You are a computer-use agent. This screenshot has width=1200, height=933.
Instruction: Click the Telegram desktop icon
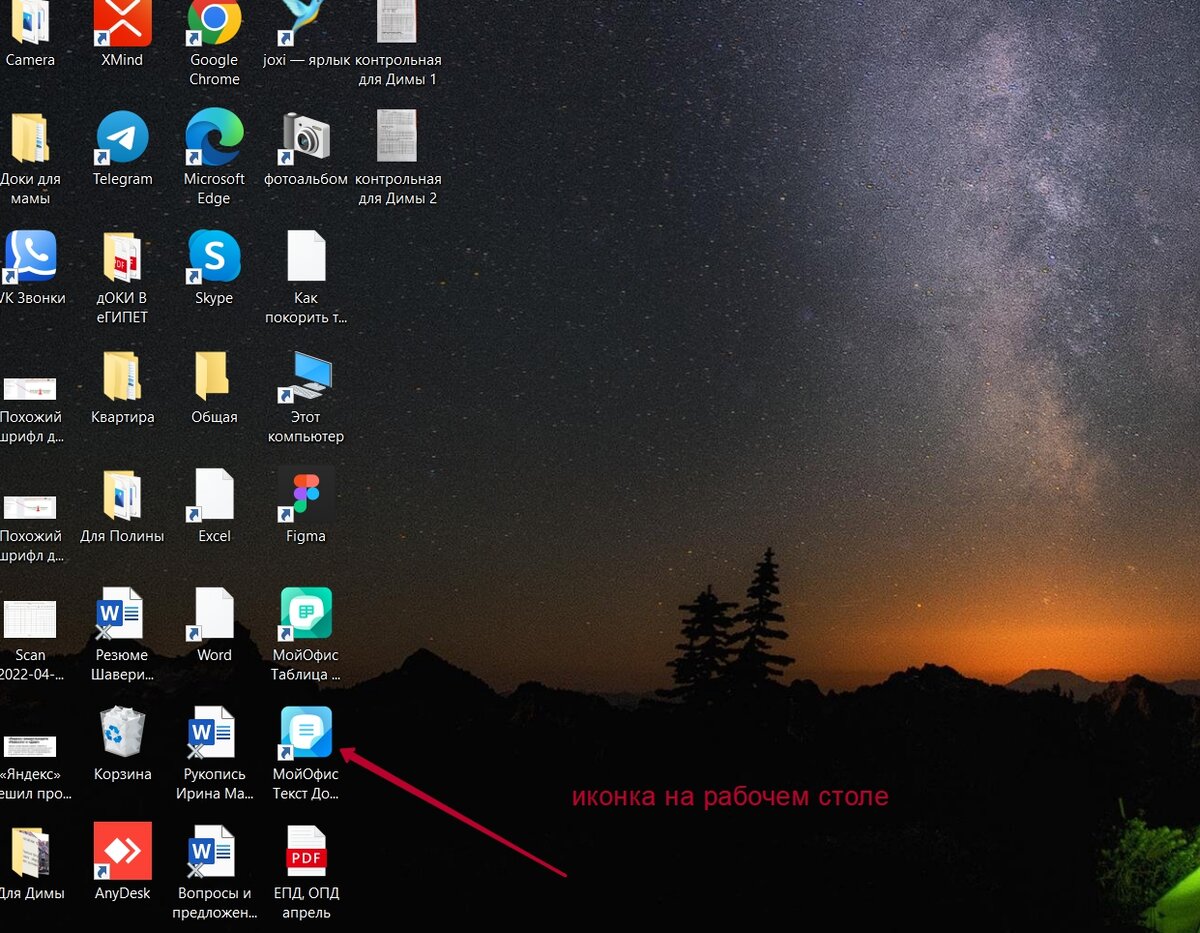point(122,138)
